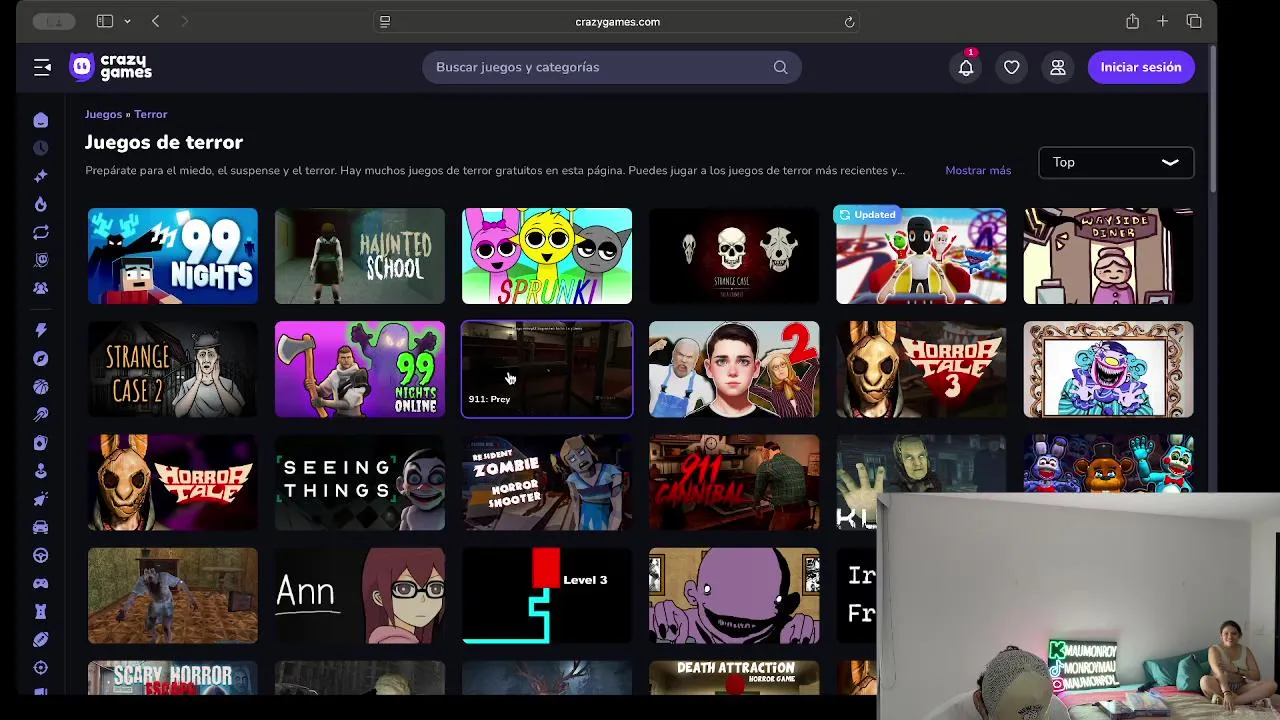Image resolution: width=1280 pixels, height=720 pixels.
Task: Open favorites heart icon
Action: point(1012,67)
